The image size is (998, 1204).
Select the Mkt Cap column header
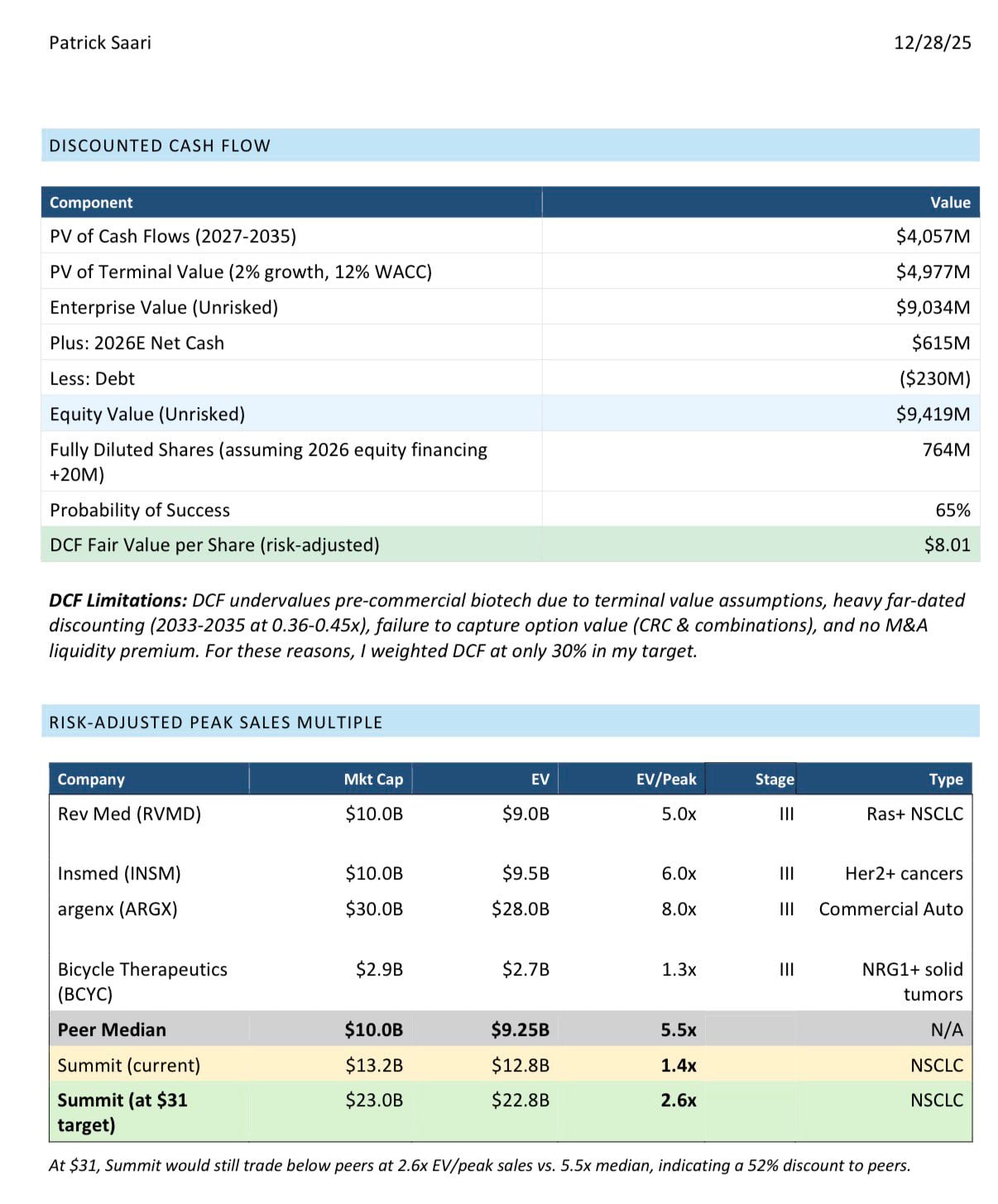(x=373, y=779)
